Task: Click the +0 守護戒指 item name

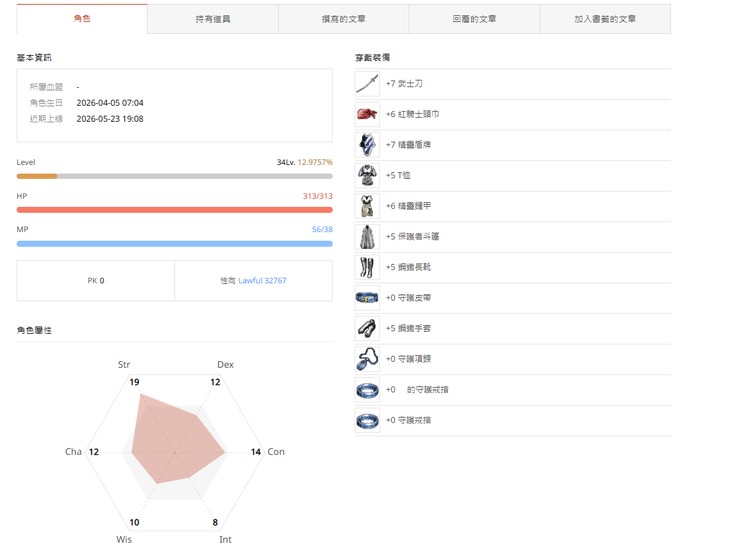Action: click(x=408, y=420)
